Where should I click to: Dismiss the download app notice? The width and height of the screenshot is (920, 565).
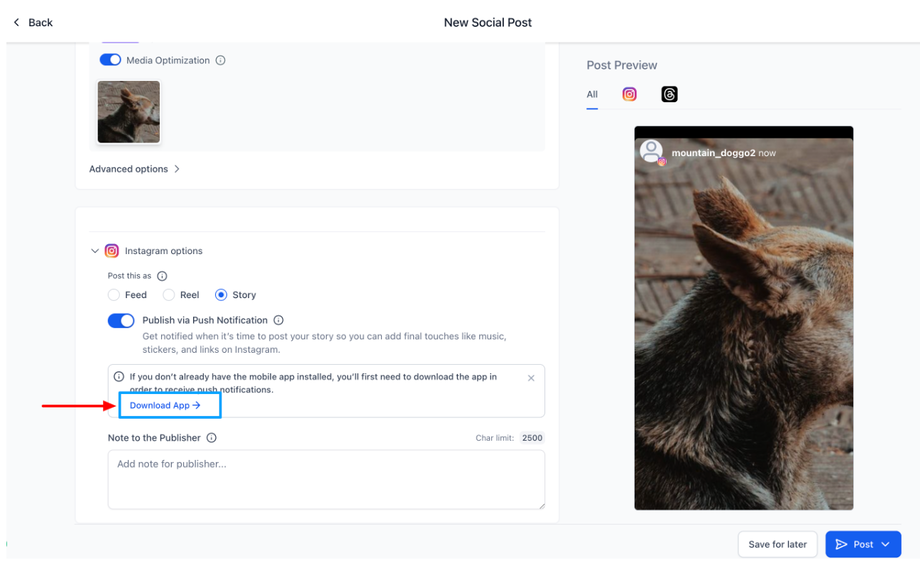point(531,378)
